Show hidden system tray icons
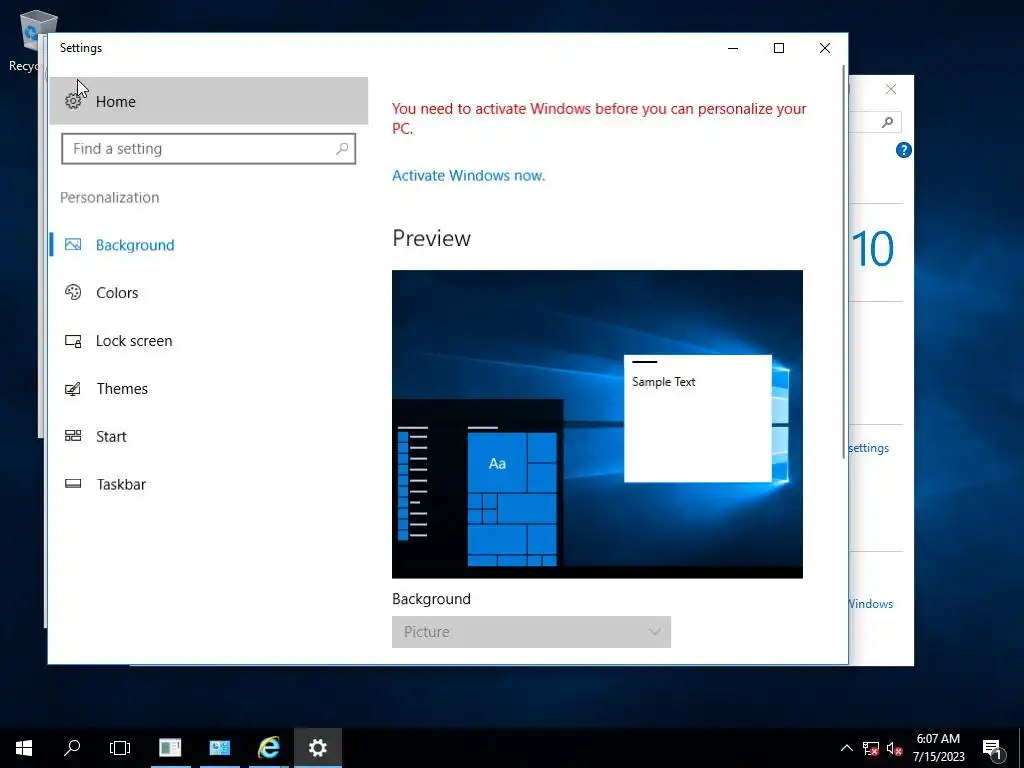This screenshot has height=768, width=1024. click(846, 748)
